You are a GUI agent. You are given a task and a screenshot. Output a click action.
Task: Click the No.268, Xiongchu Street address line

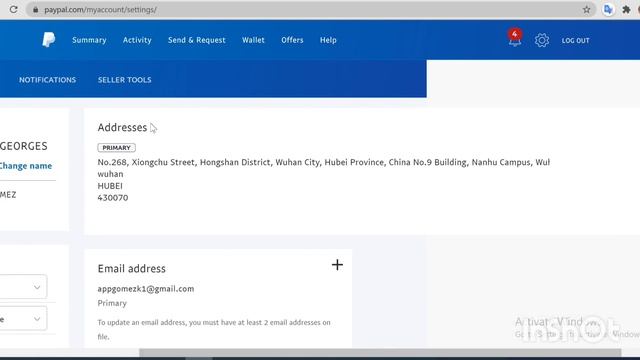pos(324,162)
